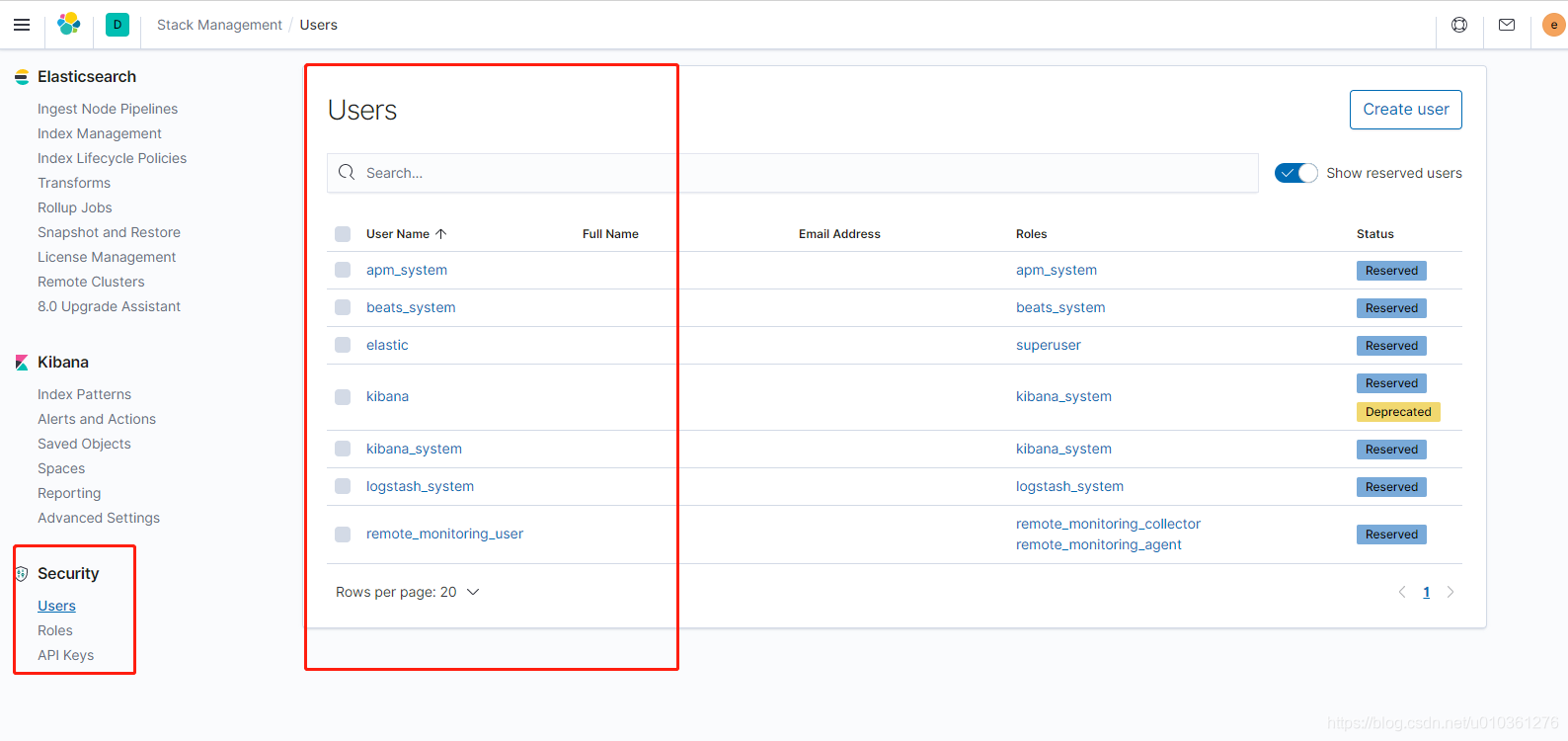Click the Elastic logo icon

[x=69, y=25]
